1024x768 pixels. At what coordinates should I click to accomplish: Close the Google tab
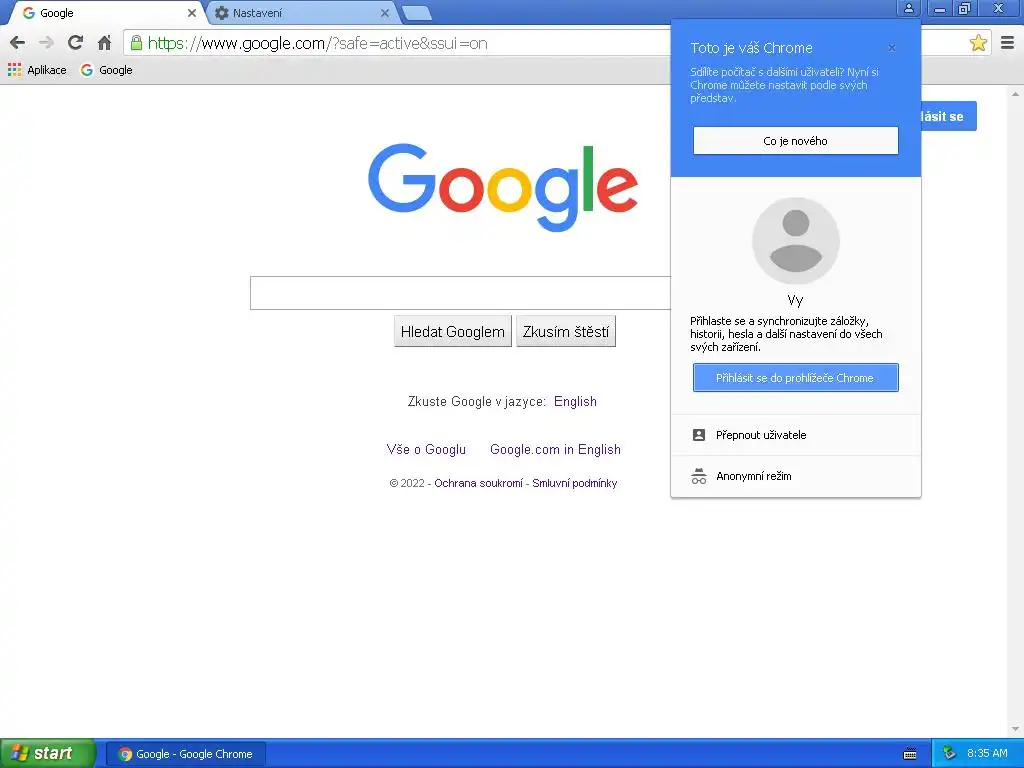click(x=192, y=13)
